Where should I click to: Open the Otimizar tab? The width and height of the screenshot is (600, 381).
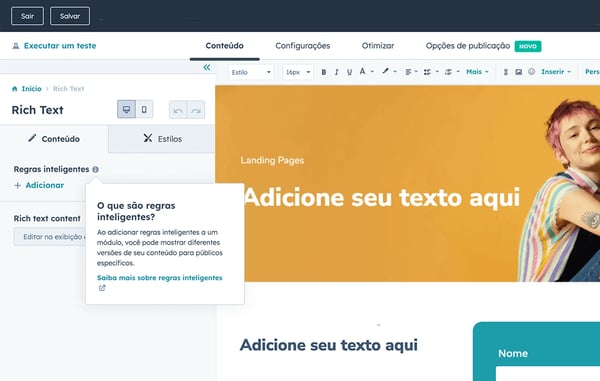(378, 46)
